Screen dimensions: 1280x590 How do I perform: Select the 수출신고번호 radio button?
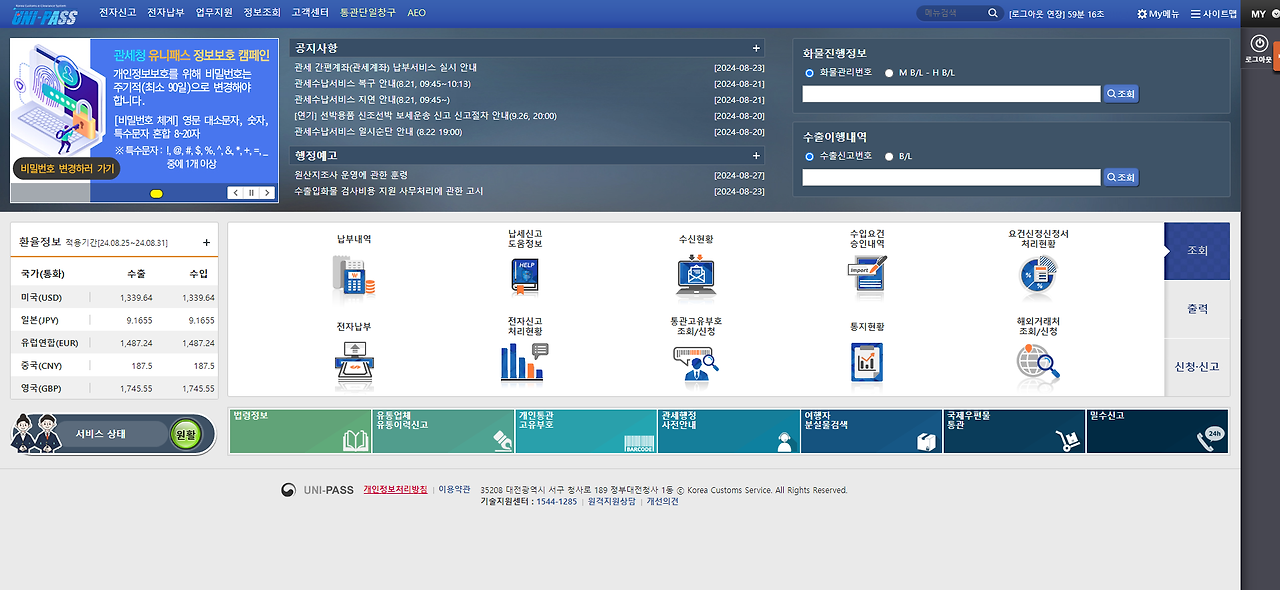[810, 156]
